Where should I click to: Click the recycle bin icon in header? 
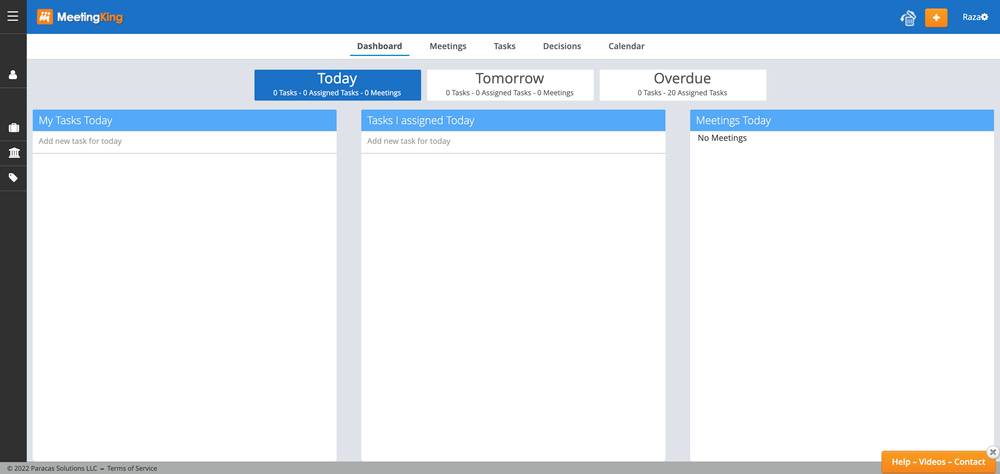tap(908, 18)
